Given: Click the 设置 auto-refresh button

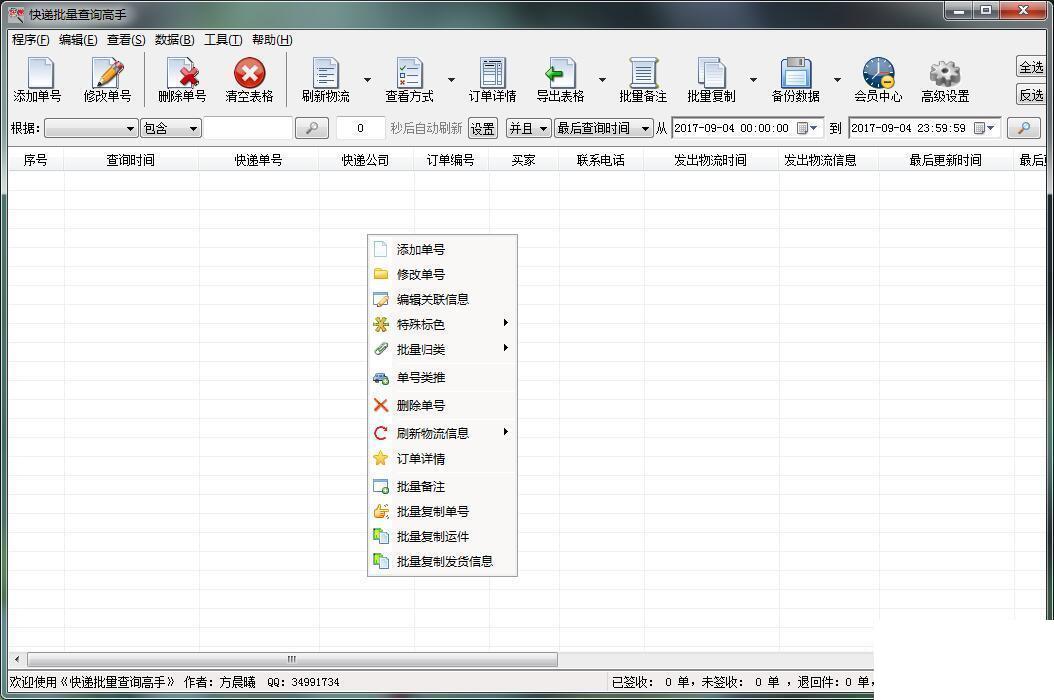Looking at the screenshot, I should click(483, 128).
